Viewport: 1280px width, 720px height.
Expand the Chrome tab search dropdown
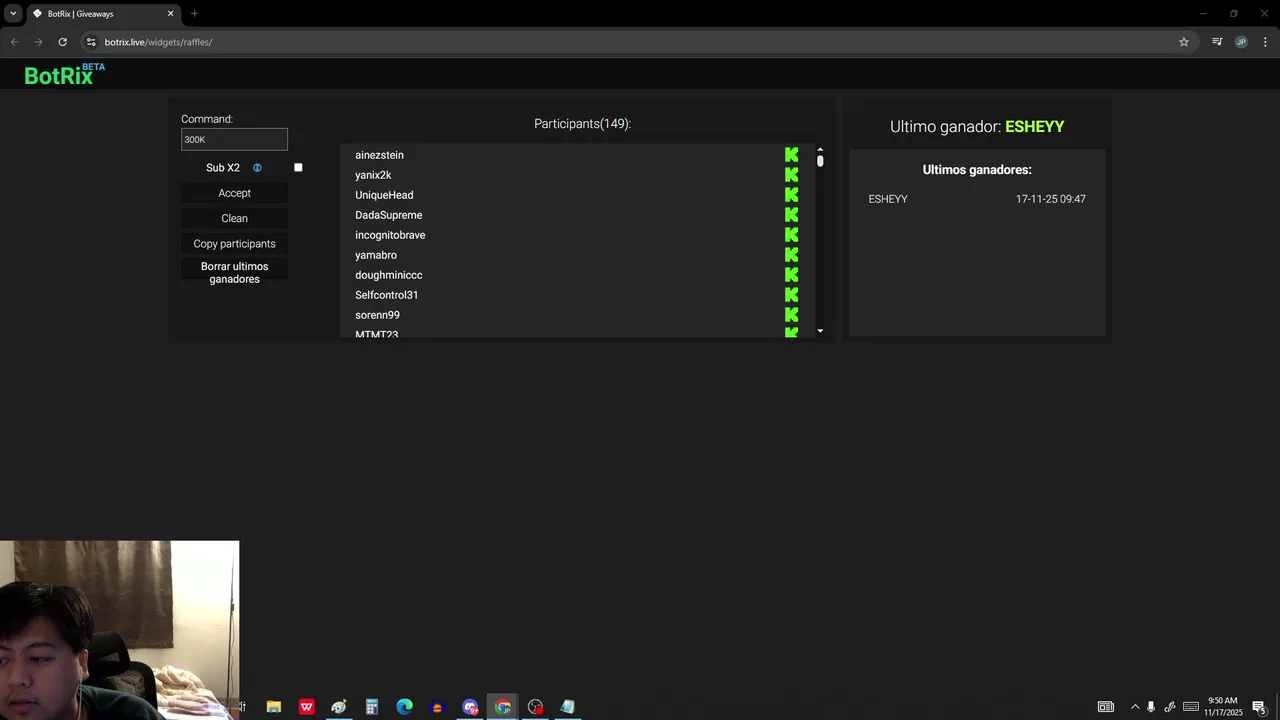13,13
